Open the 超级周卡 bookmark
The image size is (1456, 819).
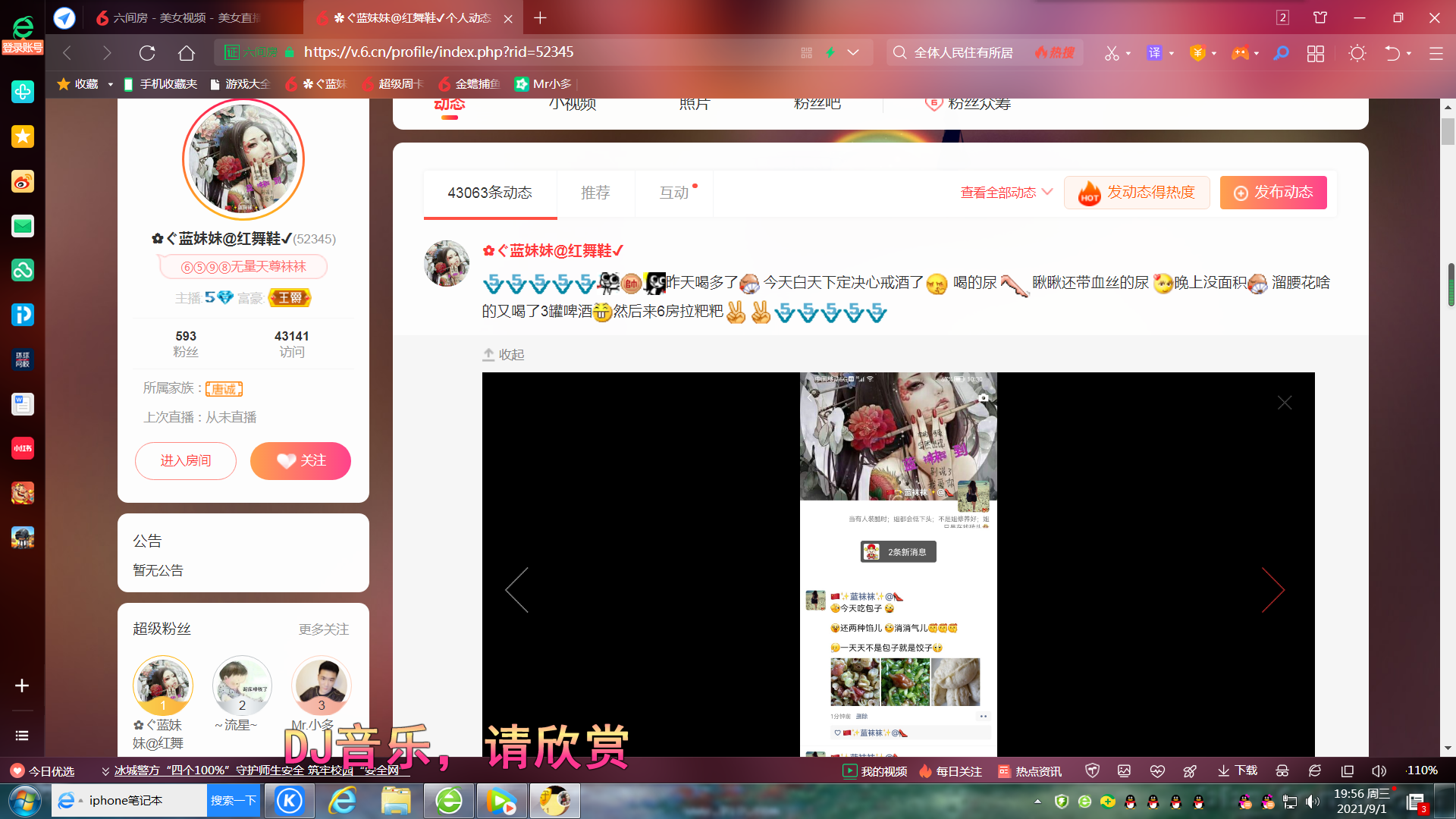(392, 84)
